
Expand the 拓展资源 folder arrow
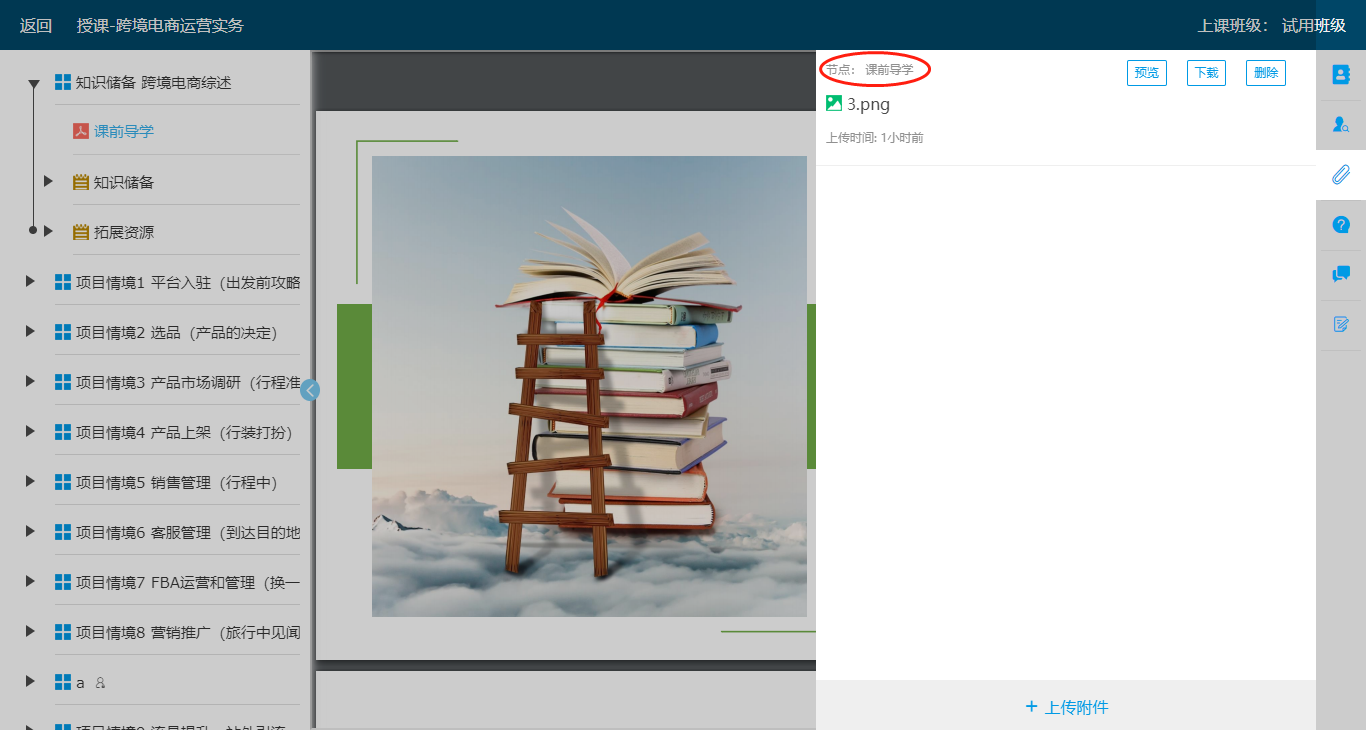click(x=48, y=231)
